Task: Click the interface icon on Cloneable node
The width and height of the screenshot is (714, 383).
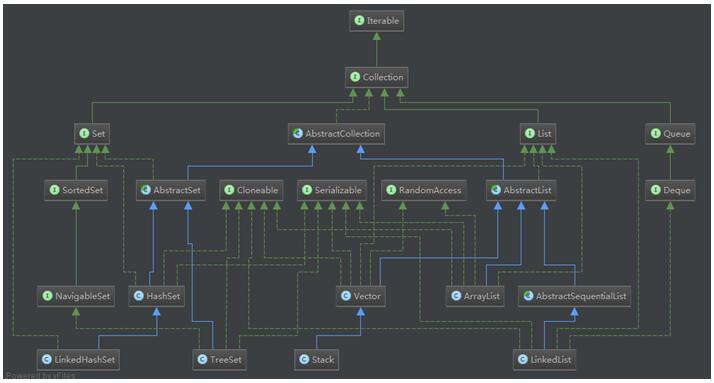Action: [x=229, y=190]
